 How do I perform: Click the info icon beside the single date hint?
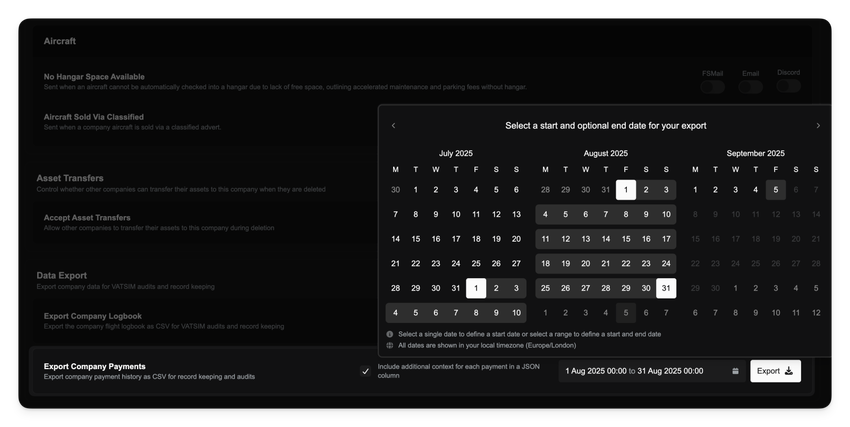click(x=389, y=334)
